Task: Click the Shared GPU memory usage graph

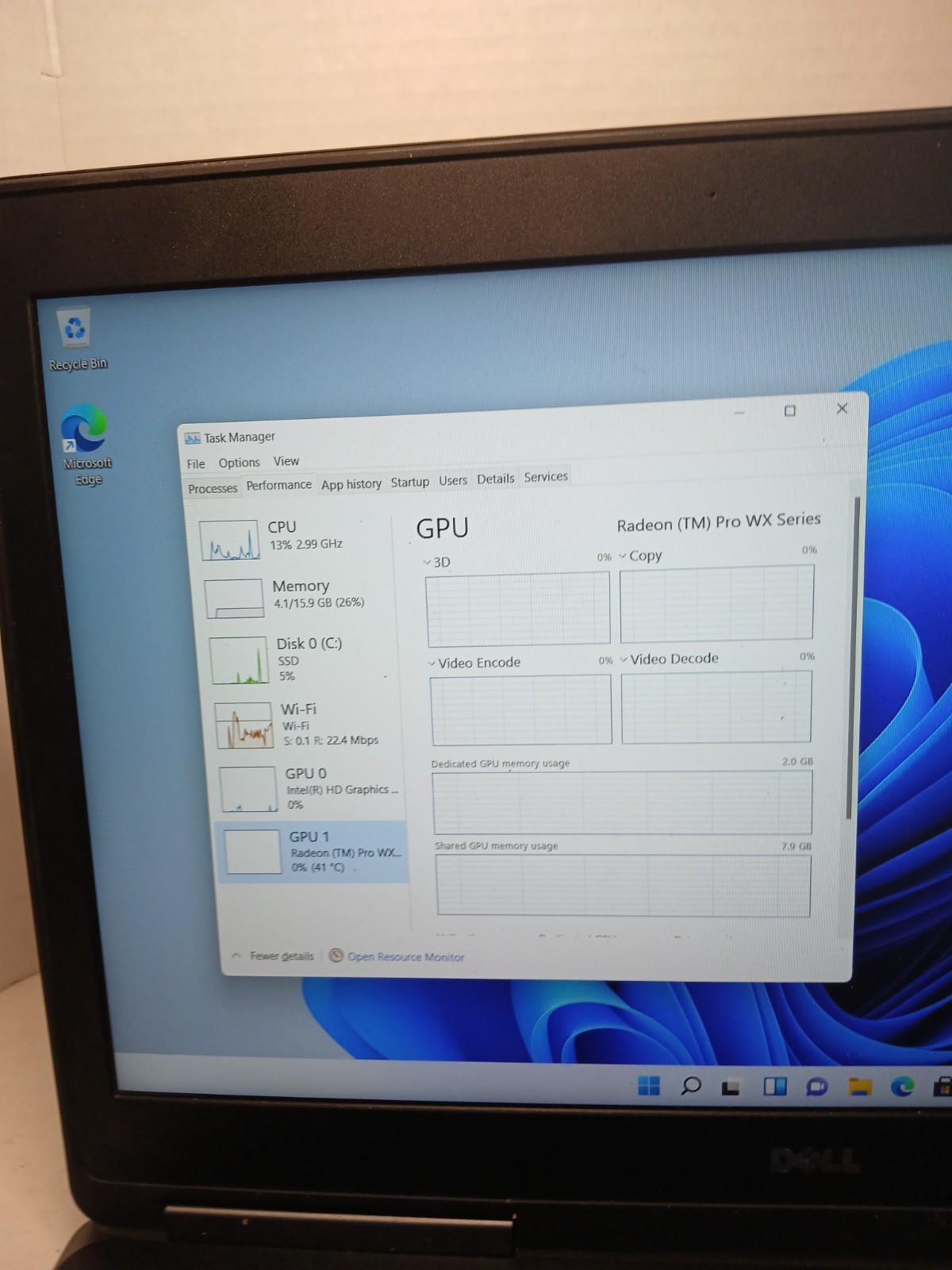Action: pyautogui.click(x=624, y=886)
